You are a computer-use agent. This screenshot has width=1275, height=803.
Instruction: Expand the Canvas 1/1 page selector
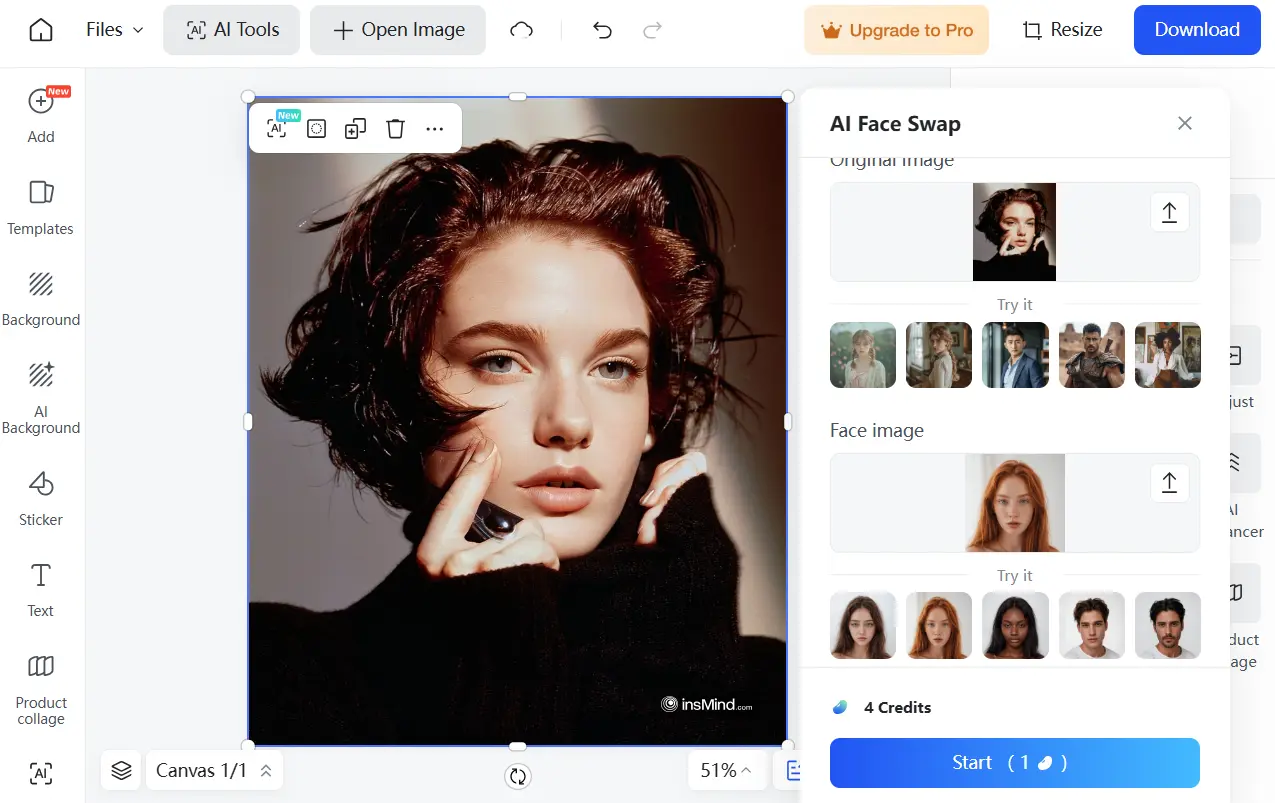(214, 770)
